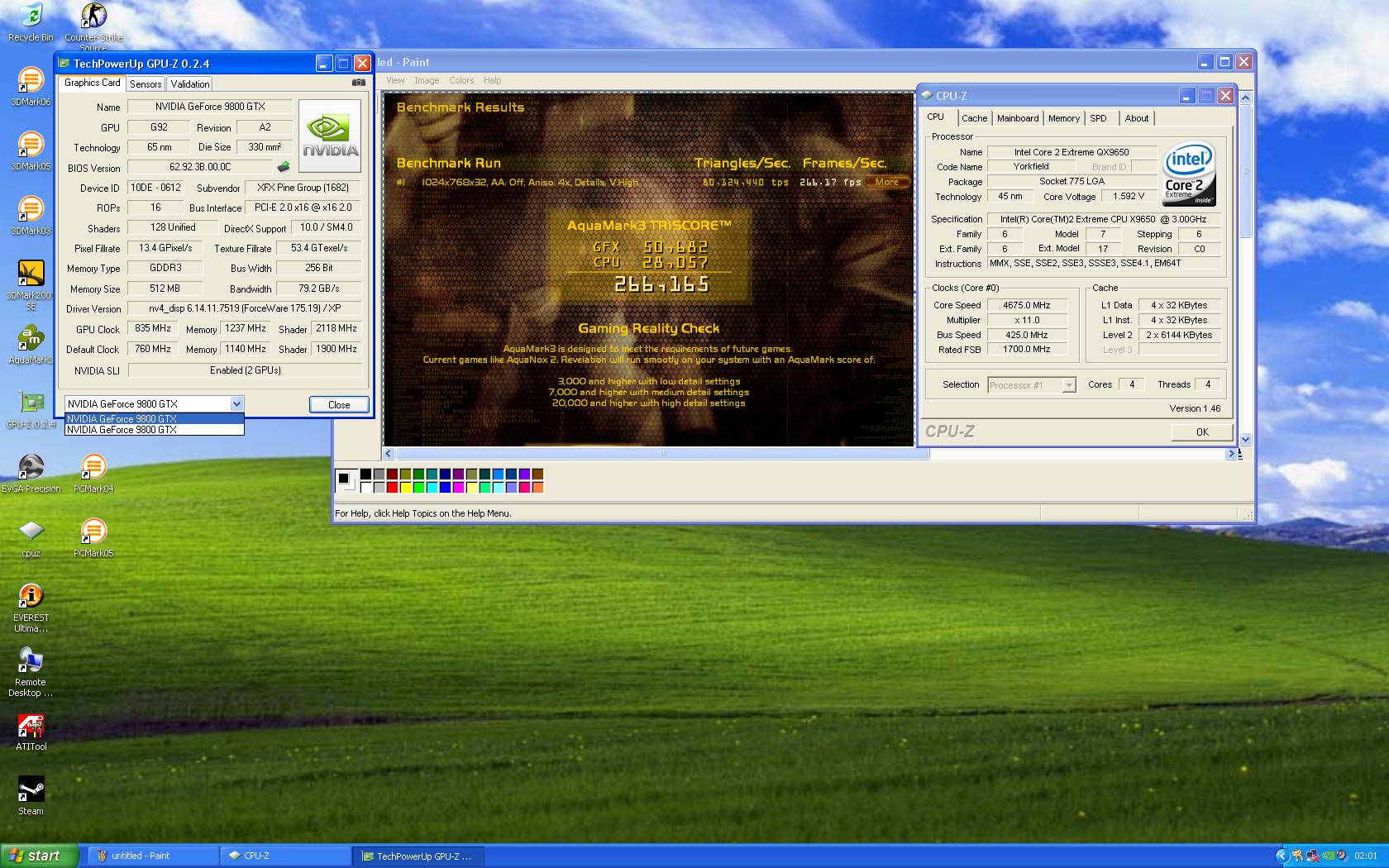The image size is (1389, 868).
Task: Open the Help menu in Paint
Action: click(x=493, y=80)
